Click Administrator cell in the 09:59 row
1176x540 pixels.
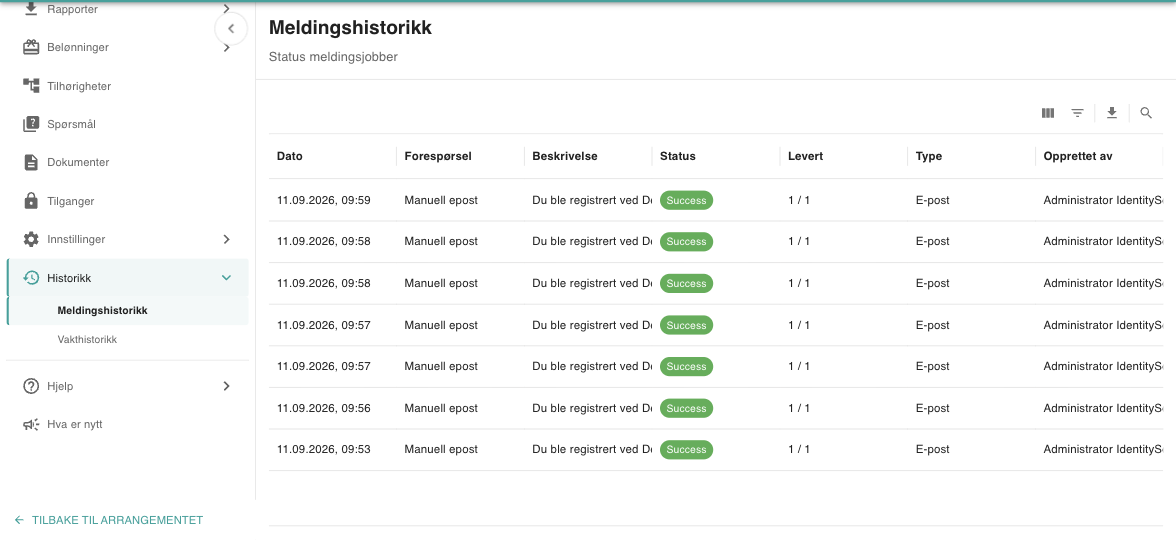click(1102, 200)
